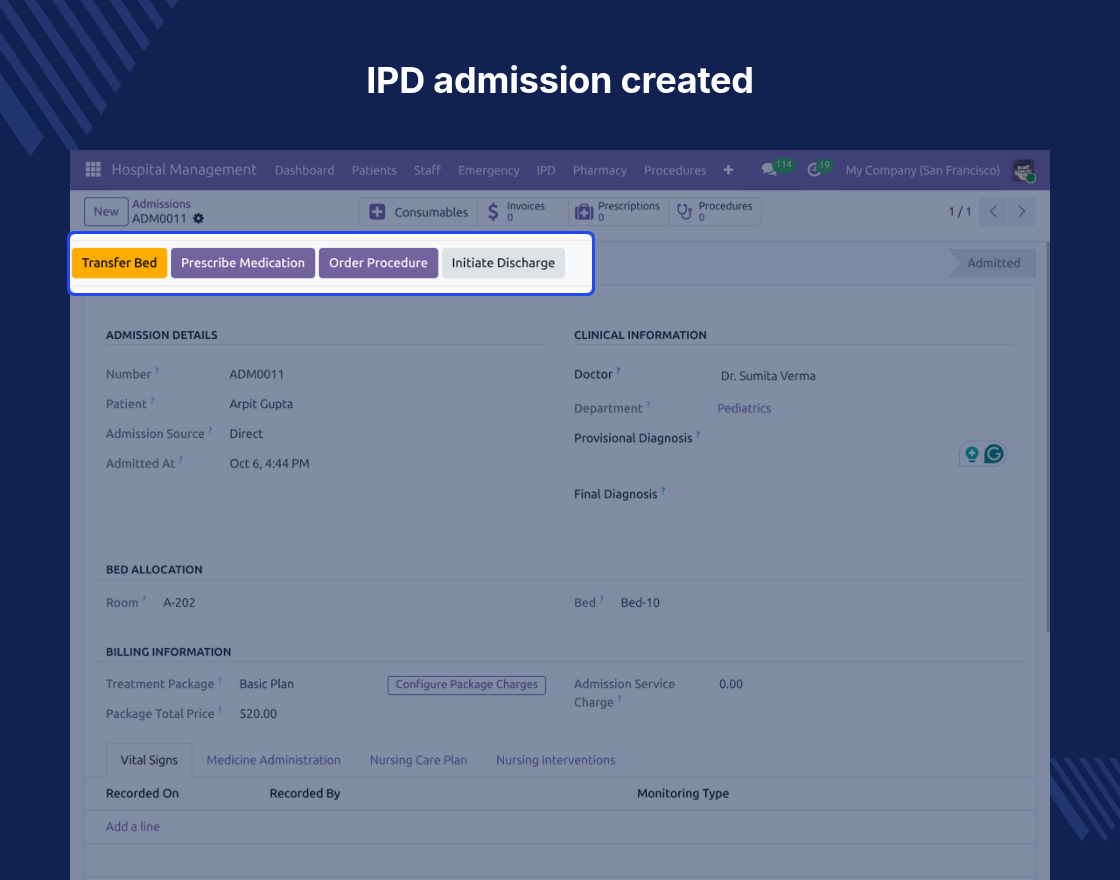Switch to Nursing Interventions tab
The height and width of the screenshot is (880, 1120).
pos(555,760)
